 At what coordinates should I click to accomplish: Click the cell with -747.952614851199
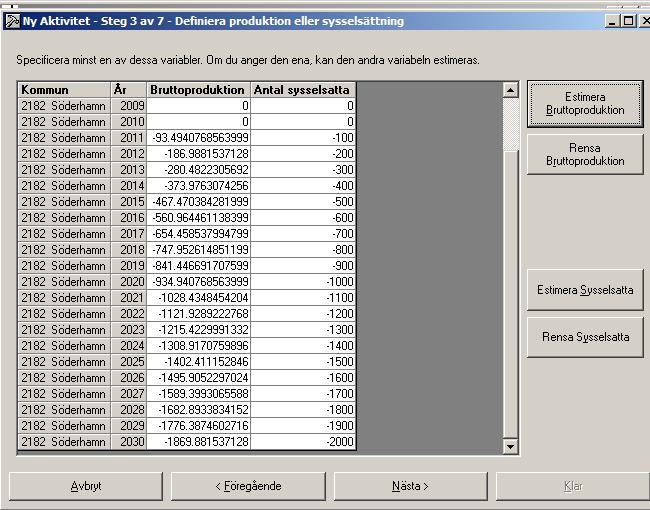click(199, 250)
